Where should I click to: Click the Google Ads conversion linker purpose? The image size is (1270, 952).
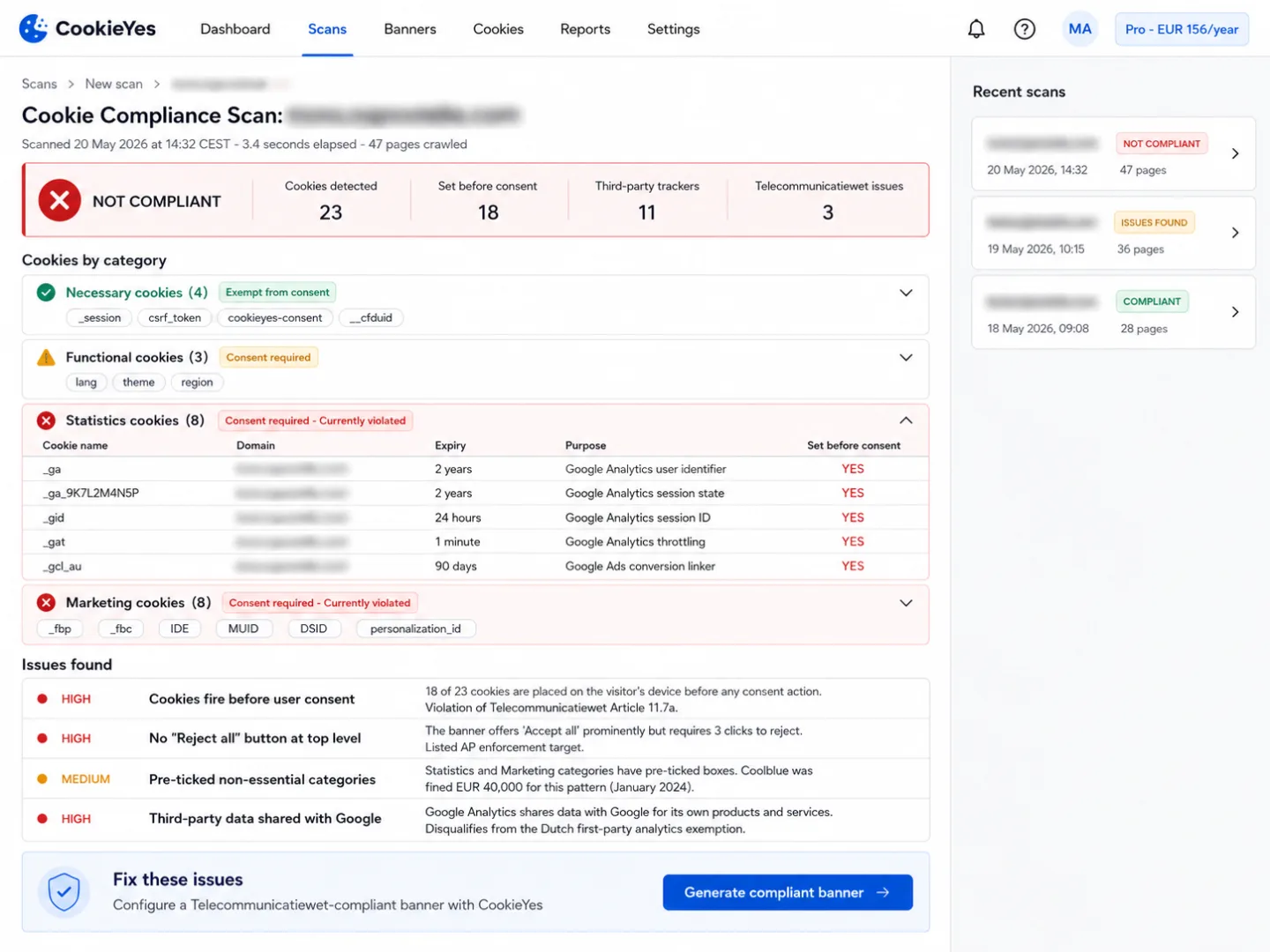pyautogui.click(x=640, y=566)
